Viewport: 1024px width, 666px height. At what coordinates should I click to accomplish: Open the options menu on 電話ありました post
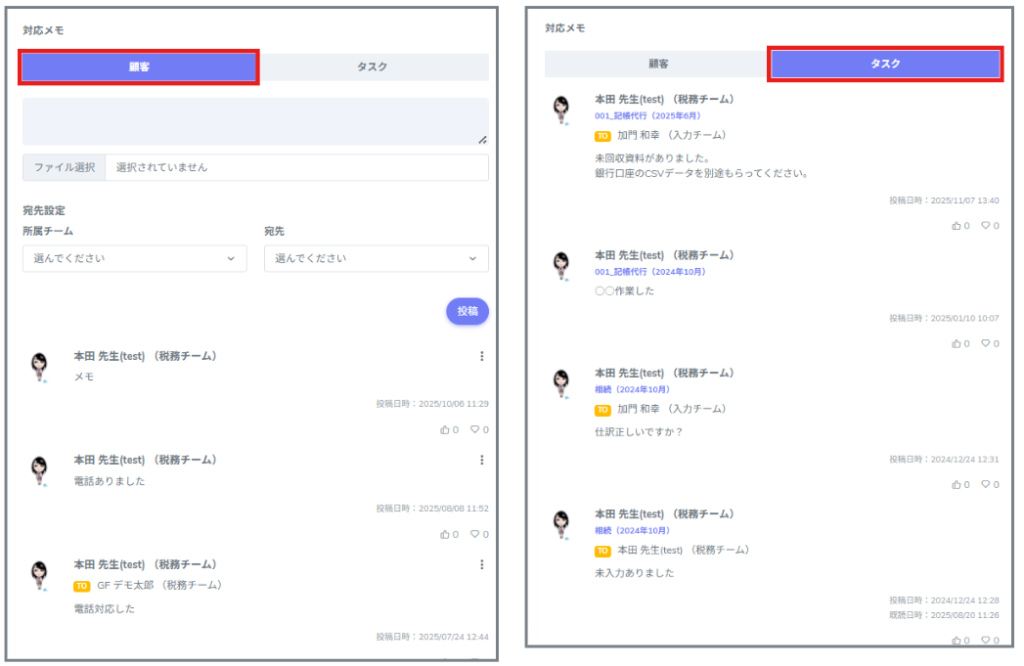click(482, 460)
